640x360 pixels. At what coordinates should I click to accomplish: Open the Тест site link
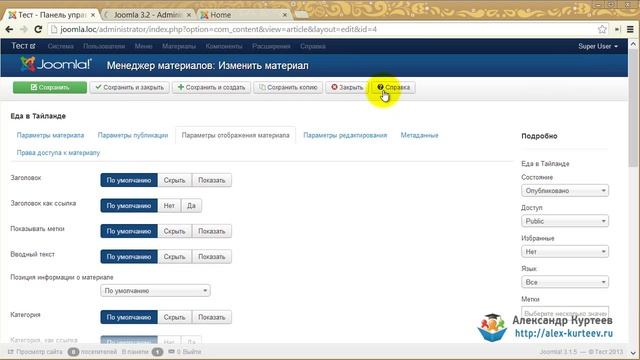point(23,46)
